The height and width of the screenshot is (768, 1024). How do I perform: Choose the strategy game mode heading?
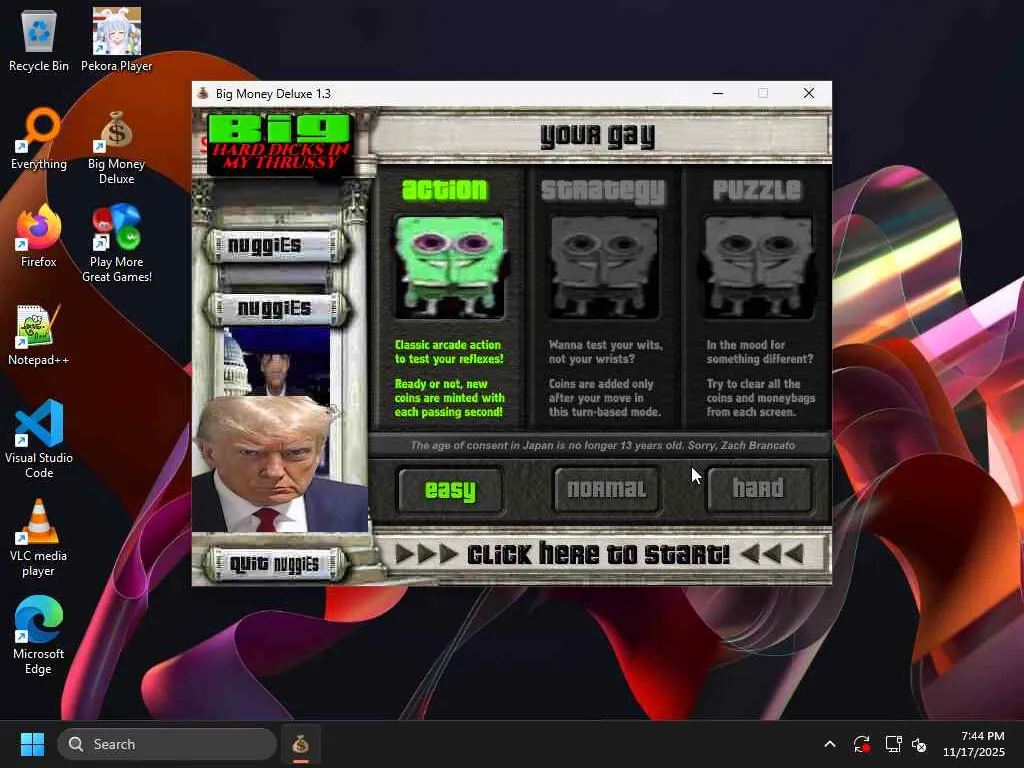(x=603, y=191)
